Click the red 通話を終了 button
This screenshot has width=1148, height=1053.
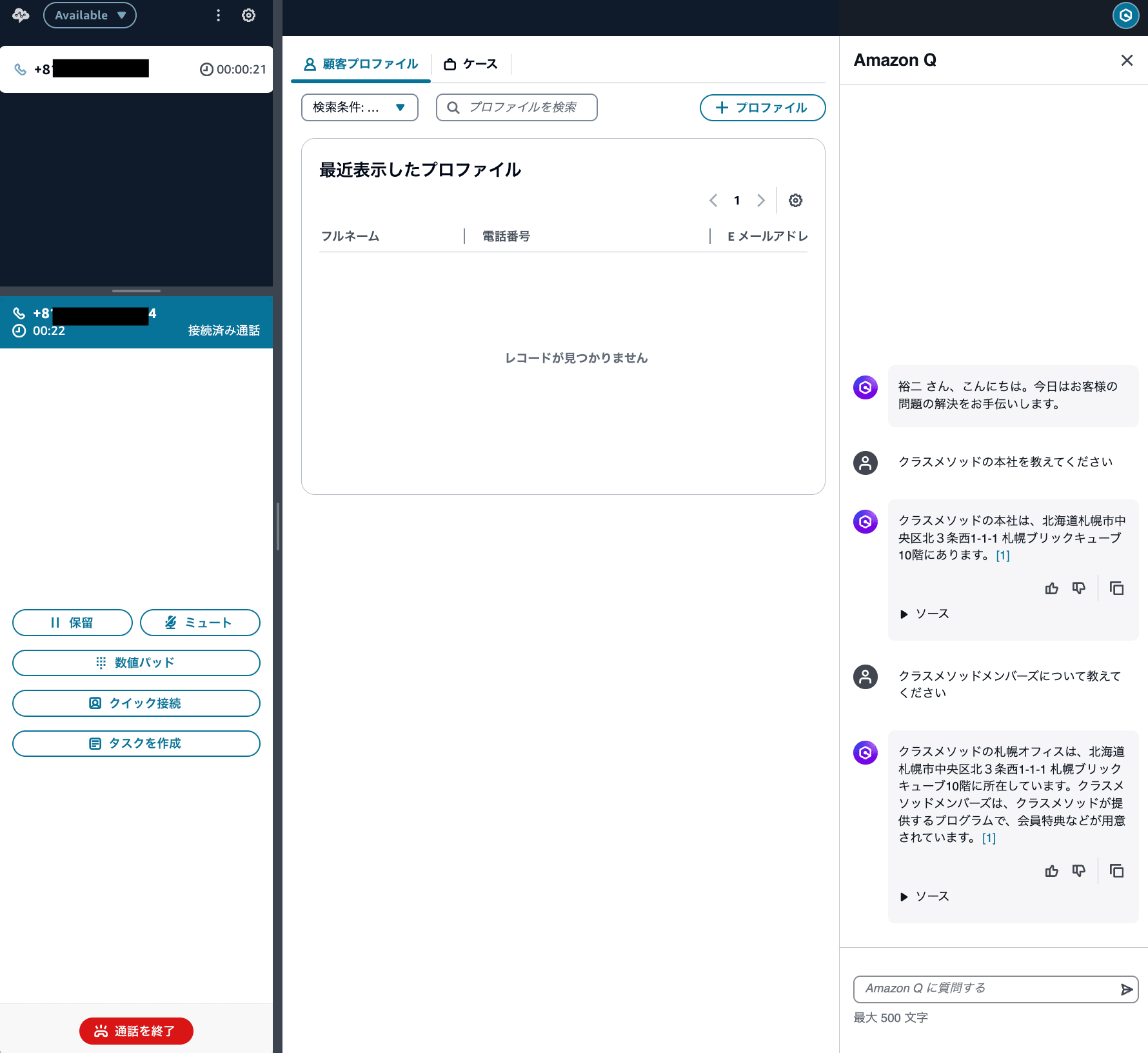coord(136,1031)
